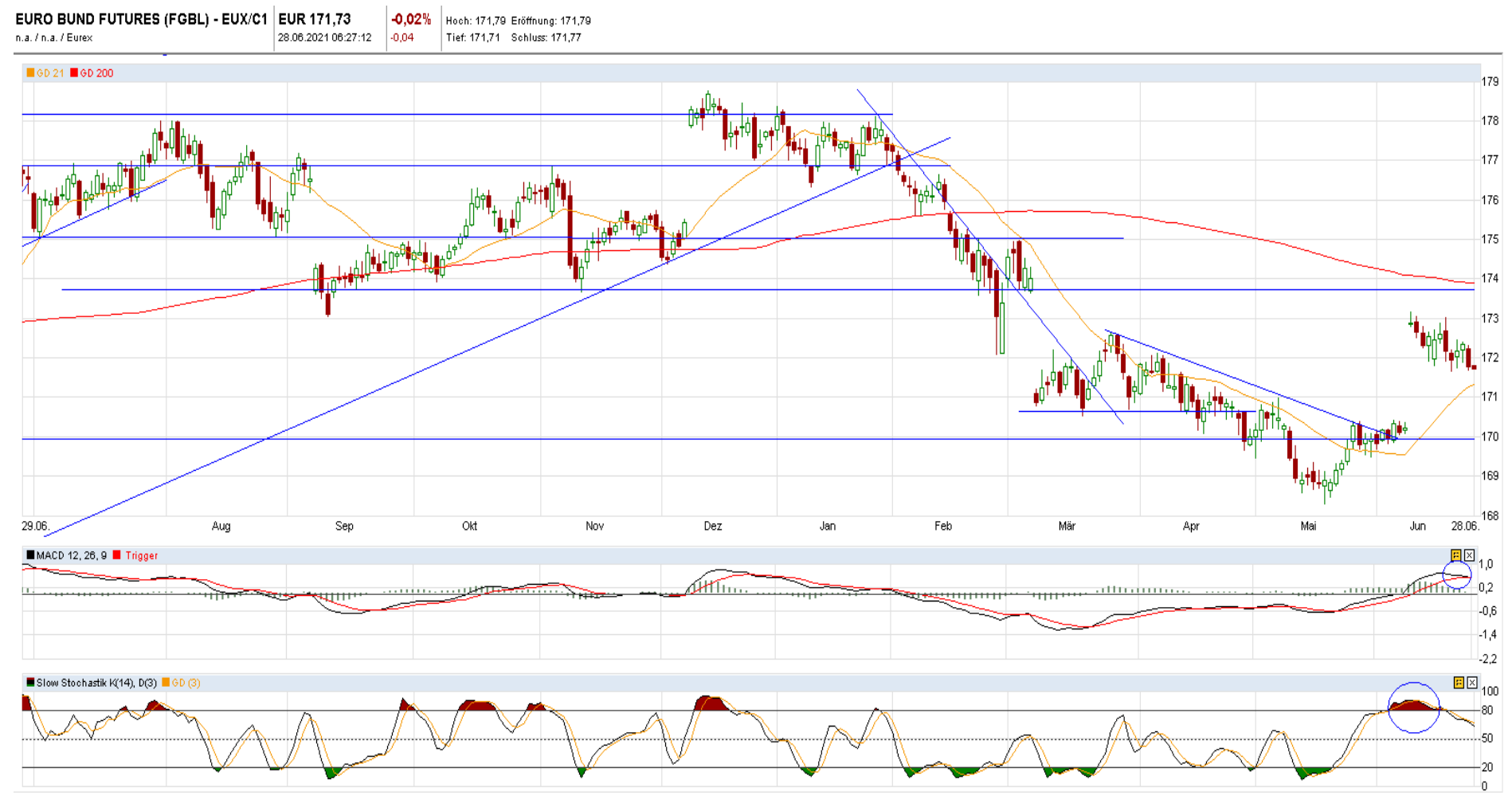The width and height of the screenshot is (1512, 803).
Task: Click the red Trigger legend swatch
Action: pos(117,555)
